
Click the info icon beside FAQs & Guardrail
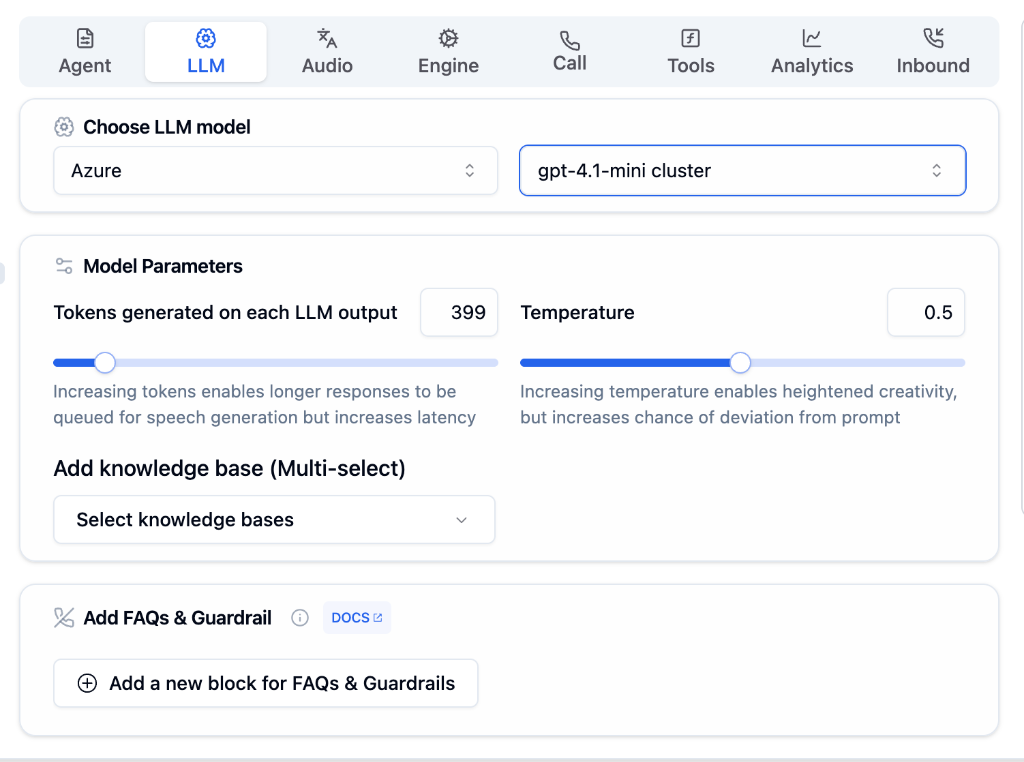point(299,618)
